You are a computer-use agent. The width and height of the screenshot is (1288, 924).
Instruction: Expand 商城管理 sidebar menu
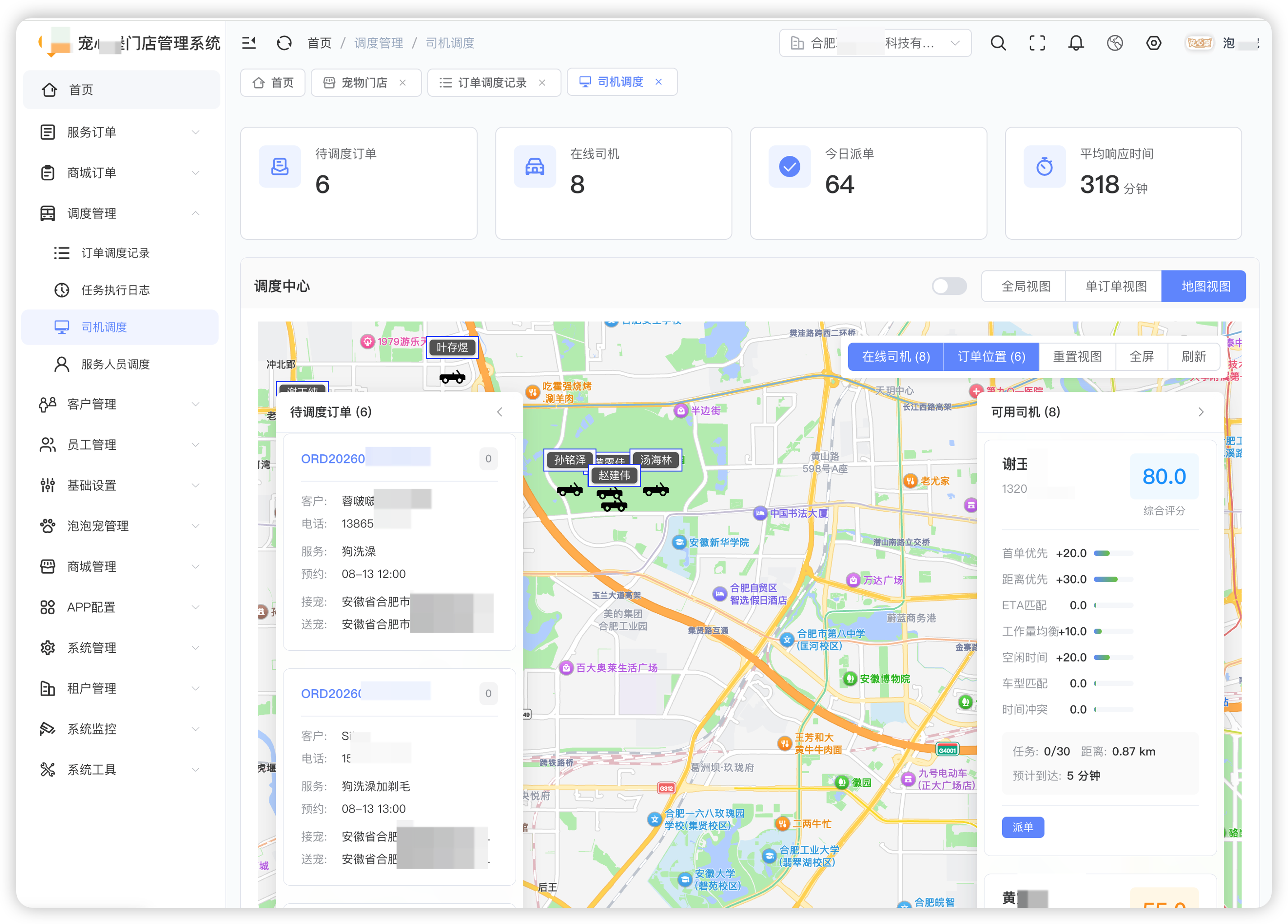click(121, 566)
